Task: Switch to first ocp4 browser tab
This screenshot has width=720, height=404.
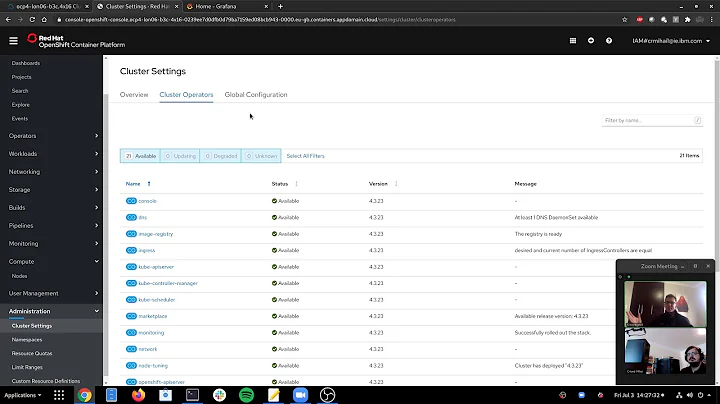Action: pos(48,6)
